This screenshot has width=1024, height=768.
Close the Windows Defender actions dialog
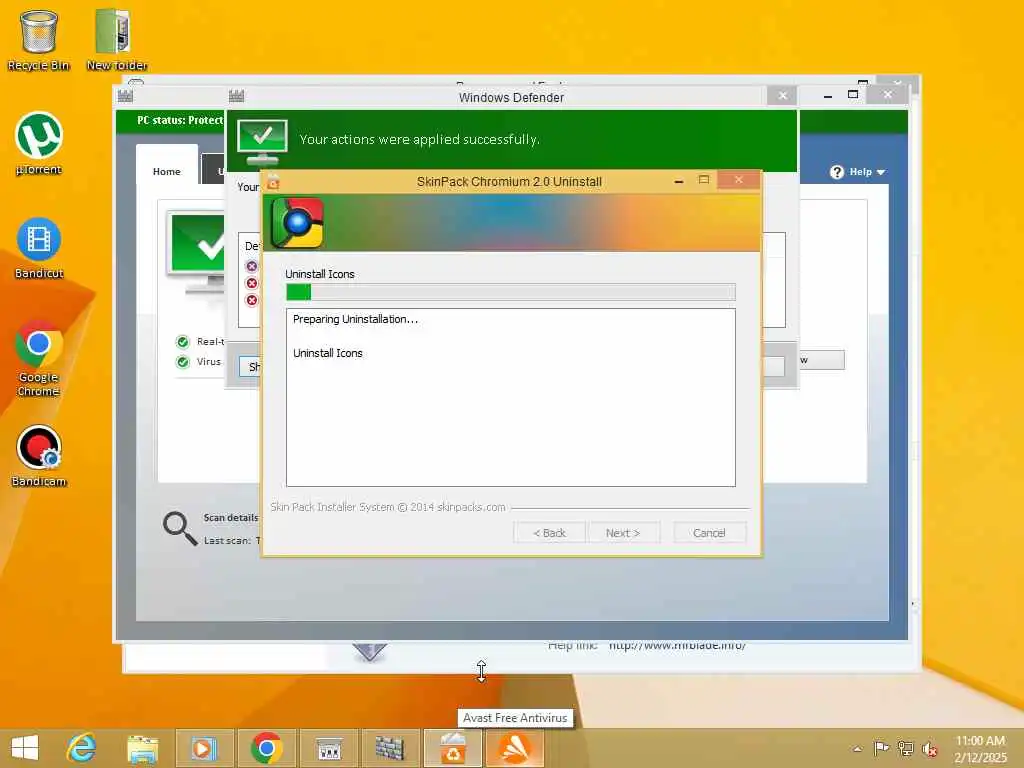click(x=782, y=97)
